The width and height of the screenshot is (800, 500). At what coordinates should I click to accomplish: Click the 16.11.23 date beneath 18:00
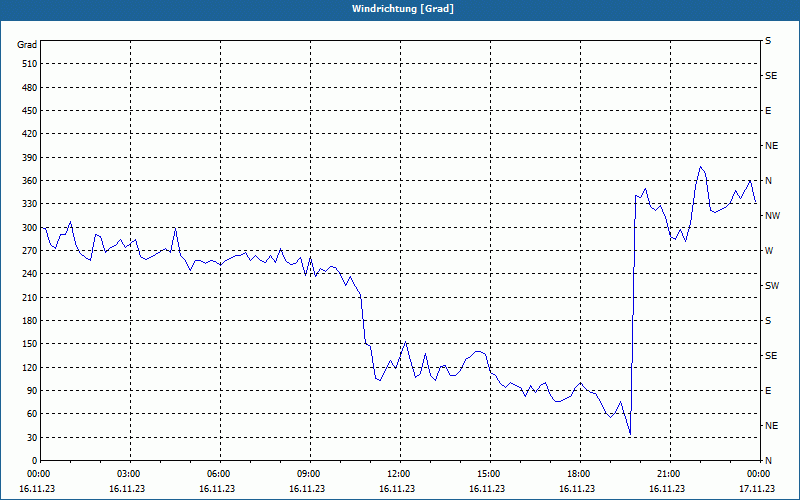[577, 488]
